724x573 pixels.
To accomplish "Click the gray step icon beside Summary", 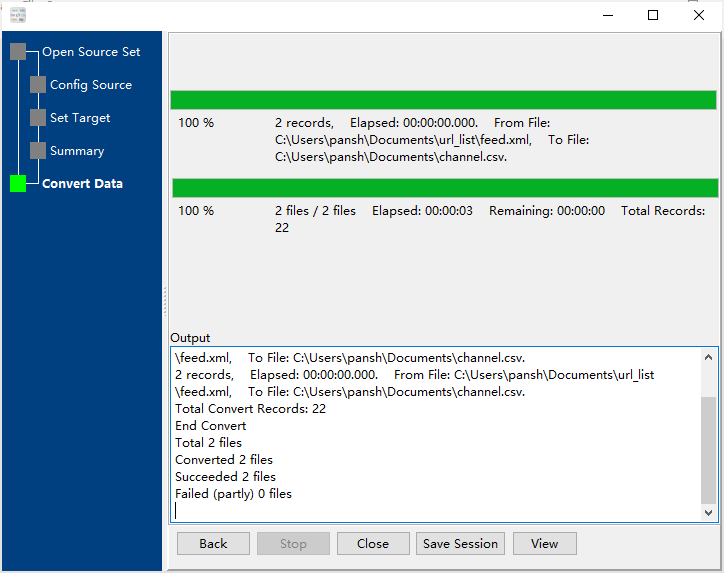I will point(38,151).
